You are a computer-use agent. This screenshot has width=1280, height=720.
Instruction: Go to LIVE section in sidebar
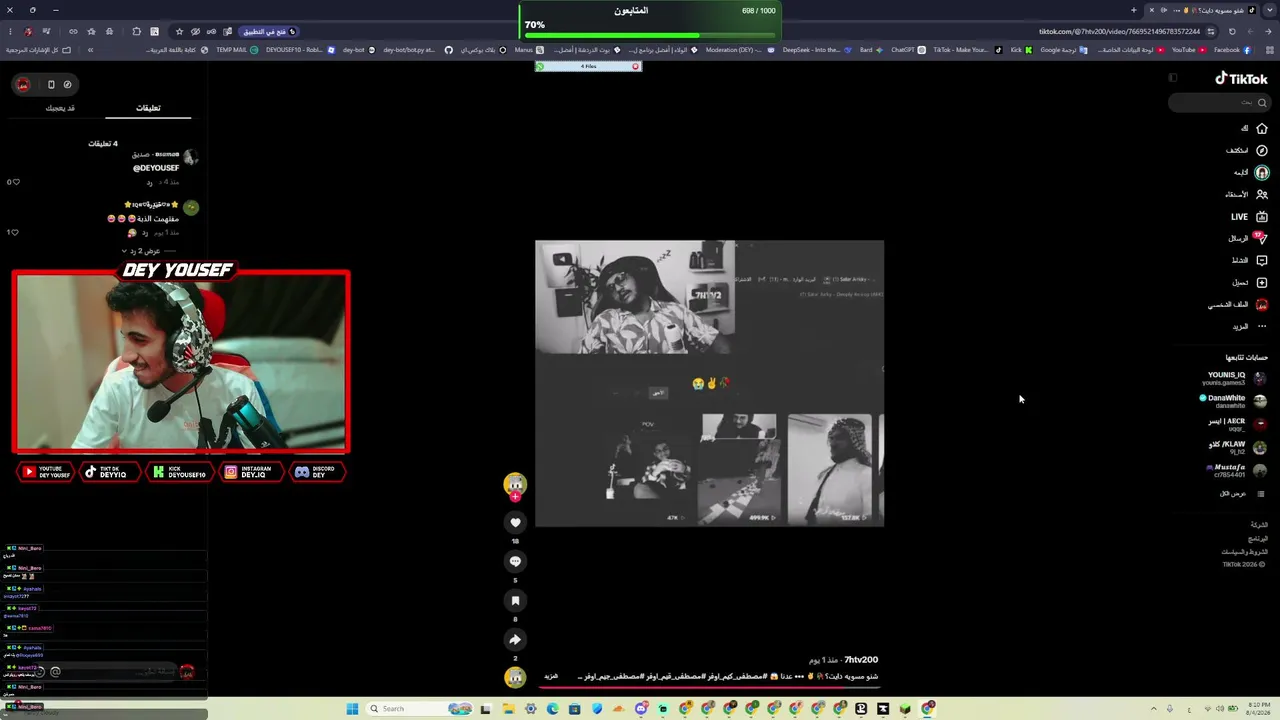[1250, 216]
